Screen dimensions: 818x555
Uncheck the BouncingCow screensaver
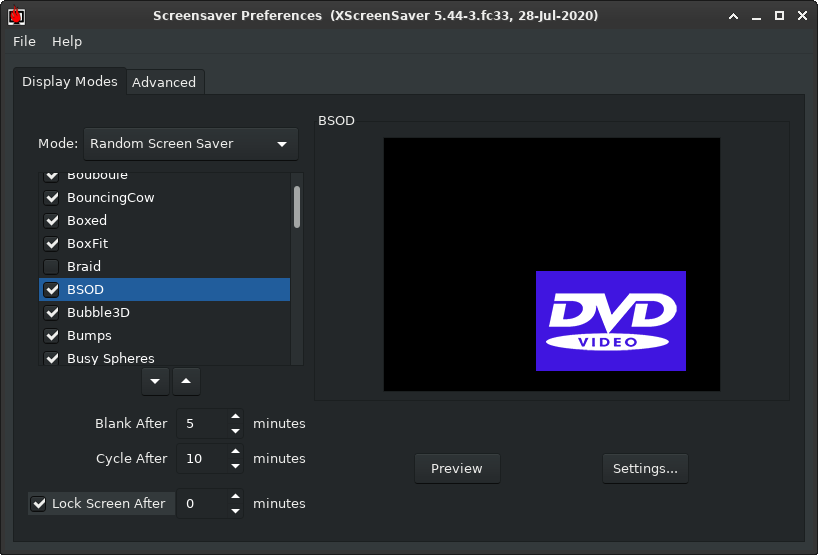51,198
